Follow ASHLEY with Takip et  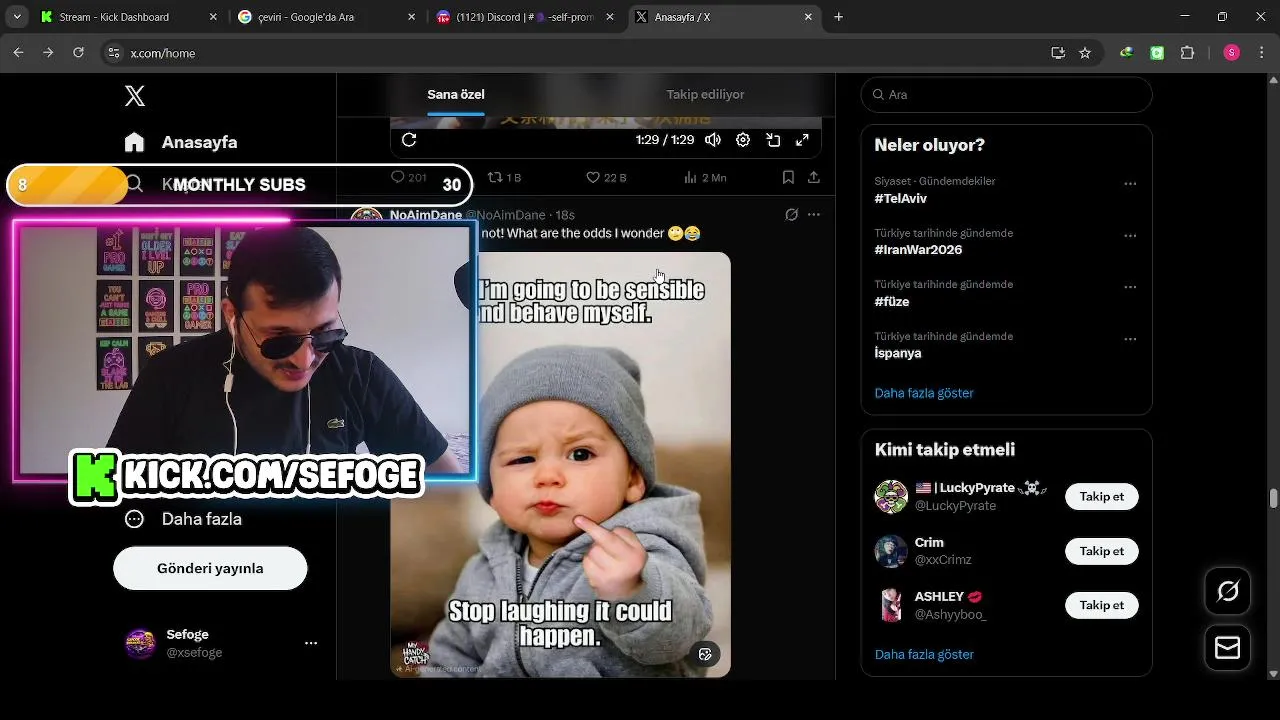[x=1101, y=605]
